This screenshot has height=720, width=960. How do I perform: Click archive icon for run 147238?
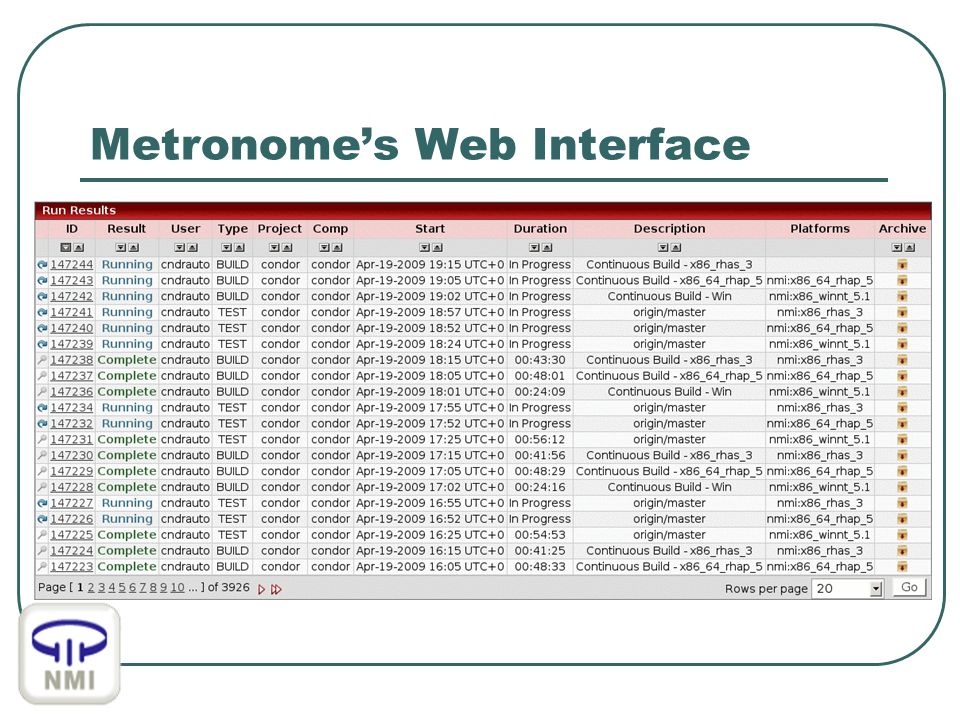point(902,361)
